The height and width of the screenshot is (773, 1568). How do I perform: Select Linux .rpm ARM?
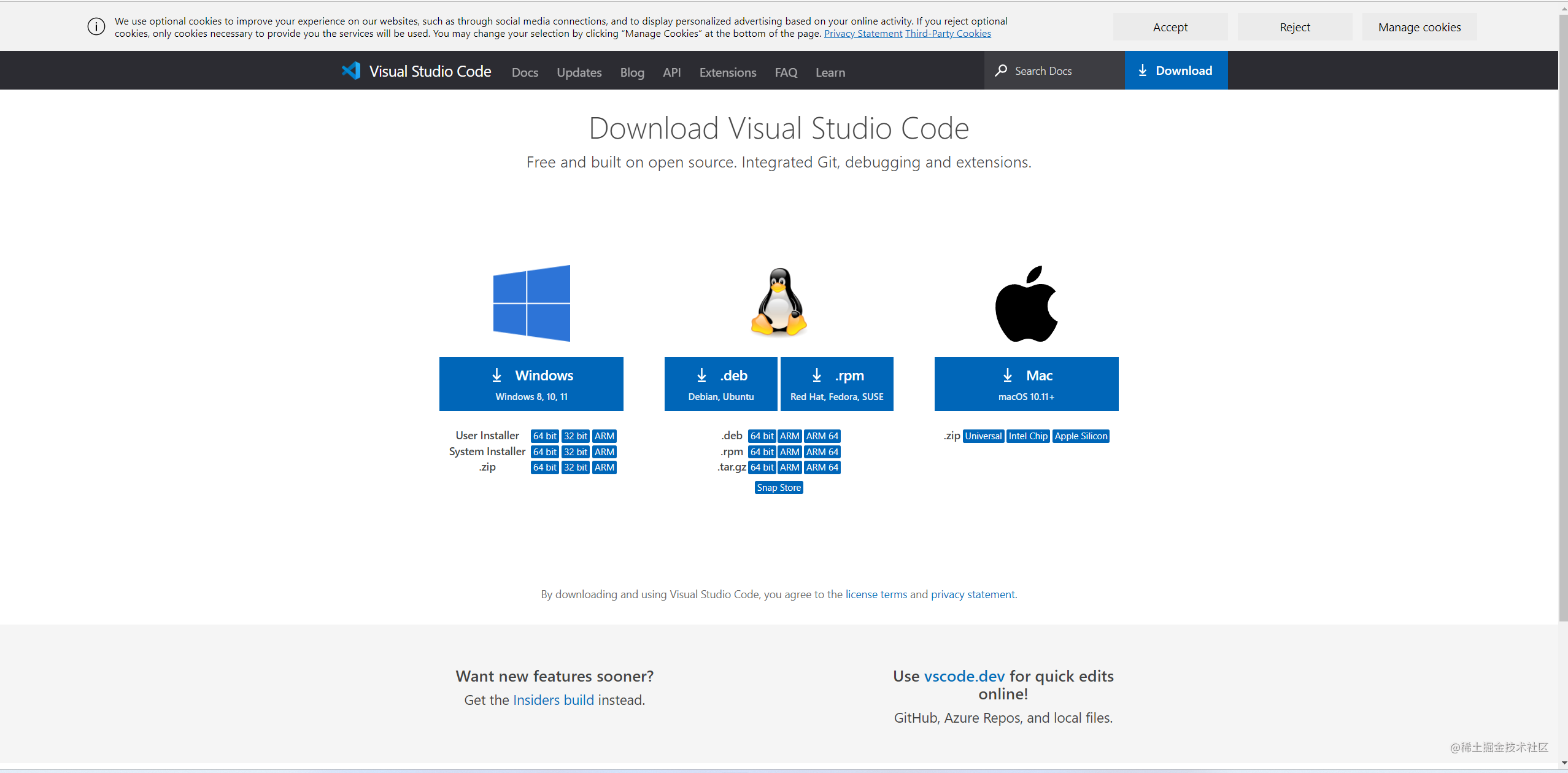point(790,452)
